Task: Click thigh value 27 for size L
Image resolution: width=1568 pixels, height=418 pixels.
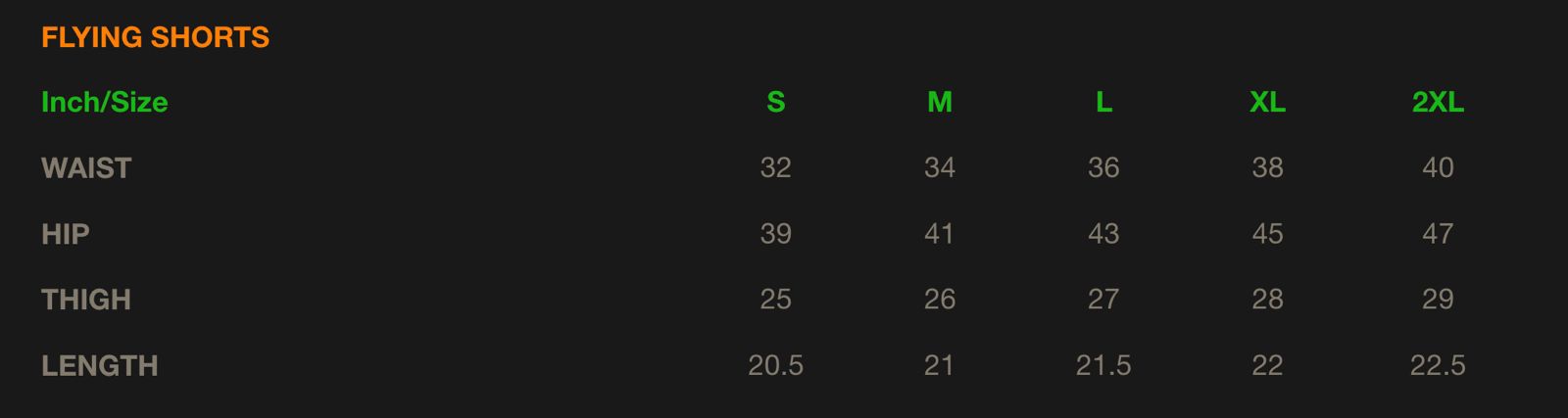Action: (1103, 300)
